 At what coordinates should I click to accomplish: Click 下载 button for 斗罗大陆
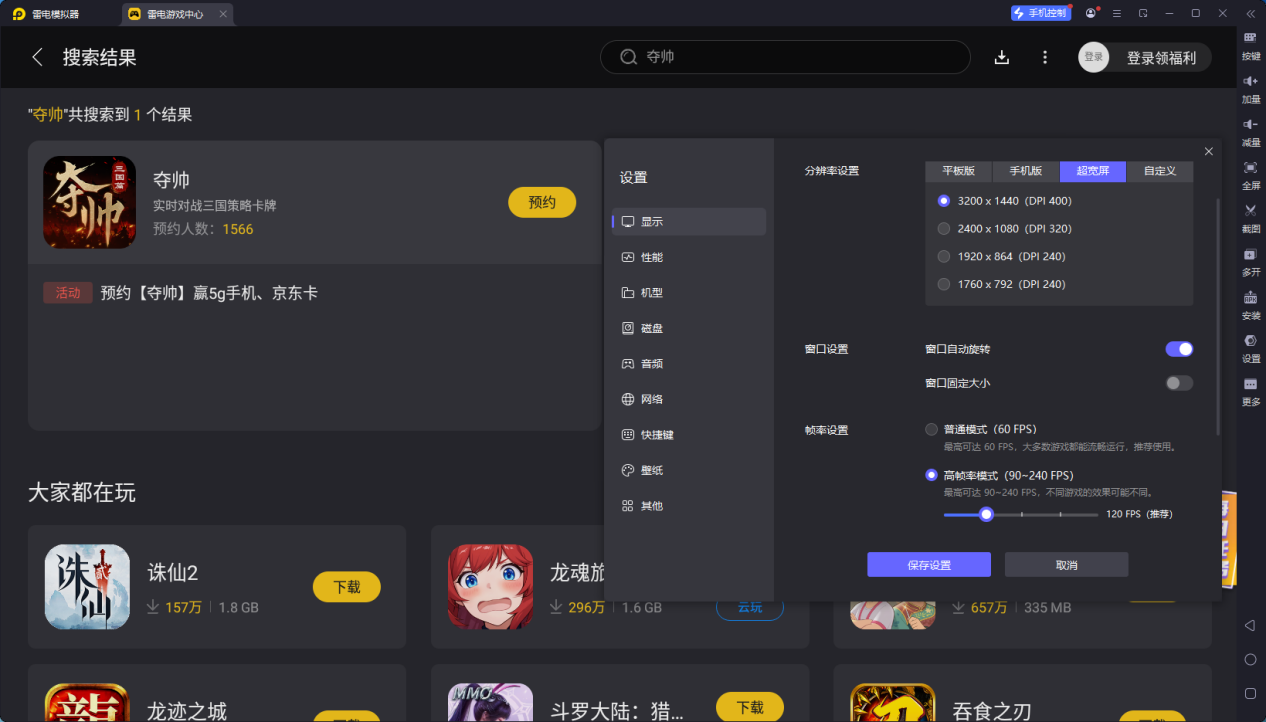(750, 707)
